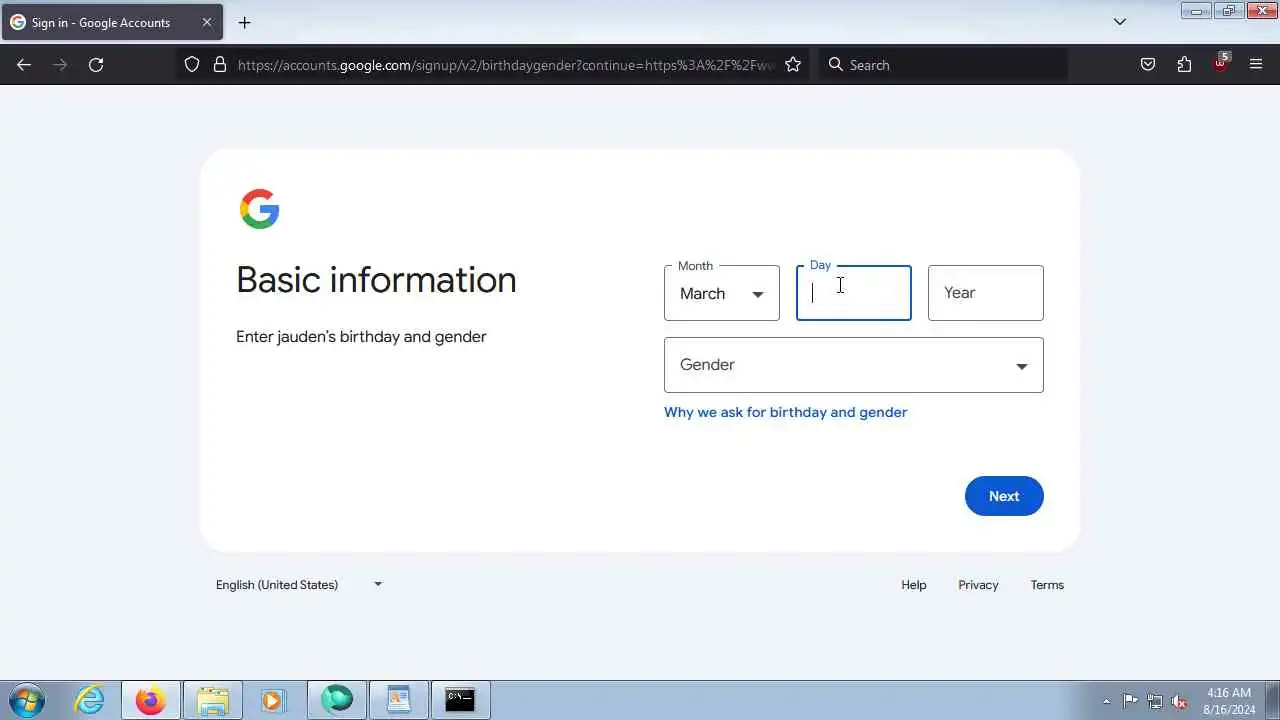
Task: Open the Help link
Action: point(914,585)
